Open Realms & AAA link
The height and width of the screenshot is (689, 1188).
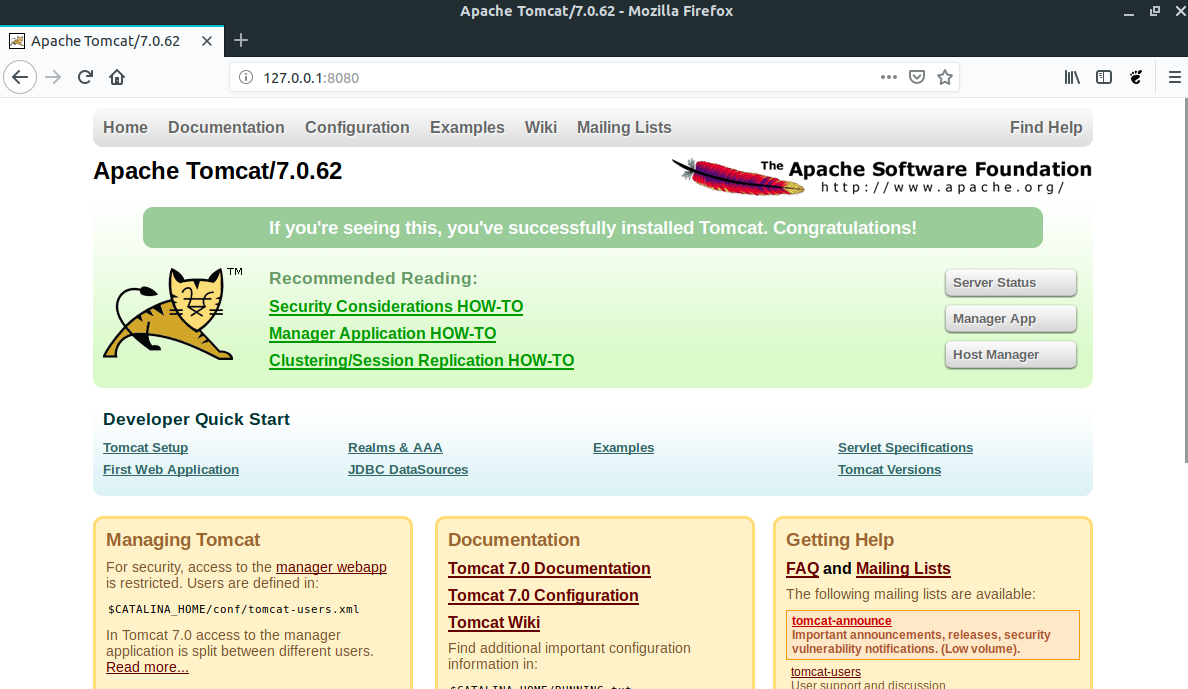pyautogui.click(x=395, y=448)
